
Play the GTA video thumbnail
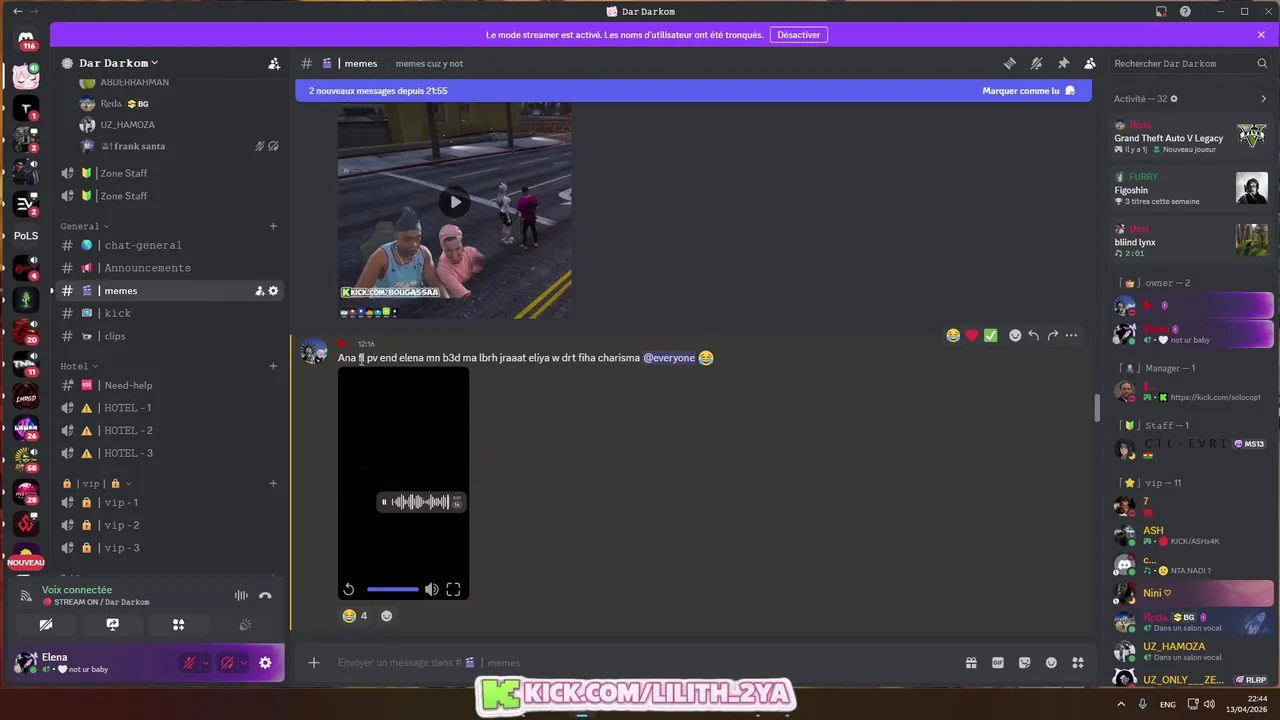coord(455,202)
